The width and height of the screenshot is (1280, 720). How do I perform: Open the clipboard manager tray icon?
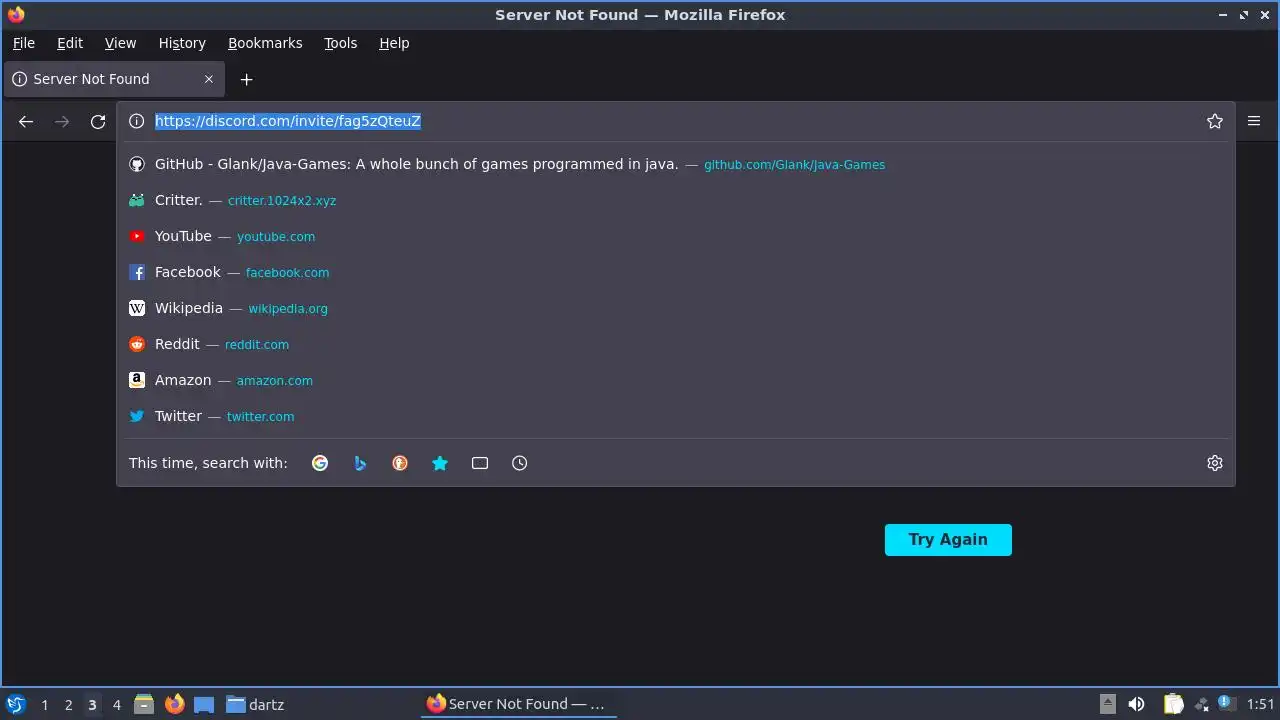[x=1174, y=704]
